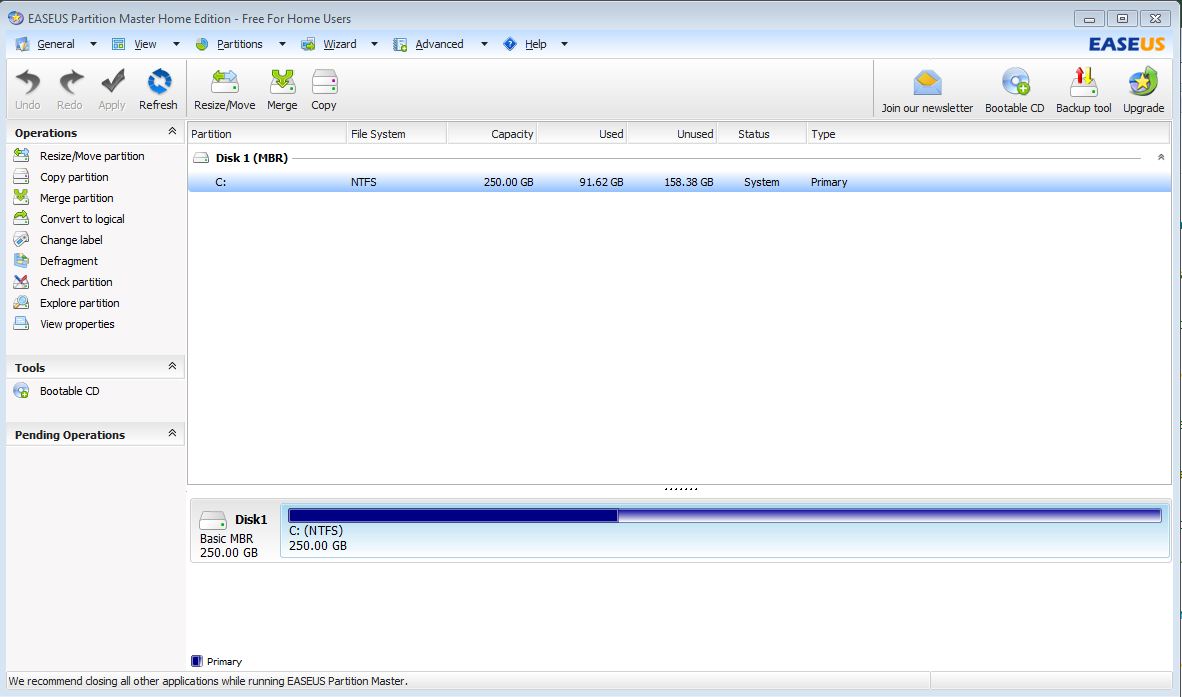Apply pending operations with the checkmark icon
The height and width of the screenshot is (697, 1182).
(112, 82)
